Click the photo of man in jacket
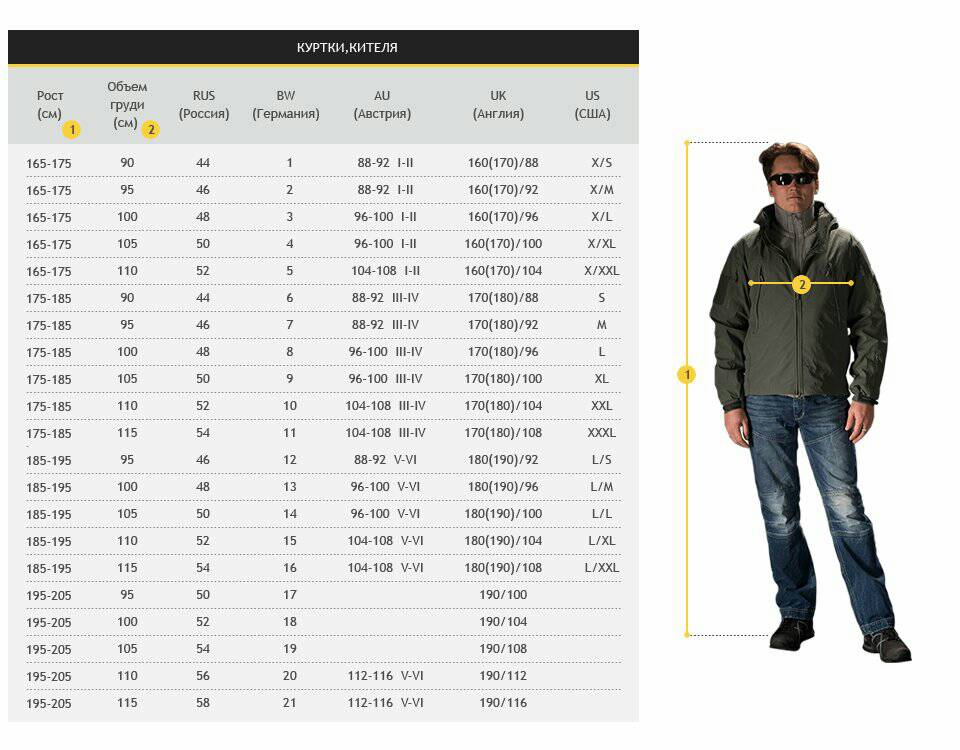The image size is (960, 750). (811, 401)
